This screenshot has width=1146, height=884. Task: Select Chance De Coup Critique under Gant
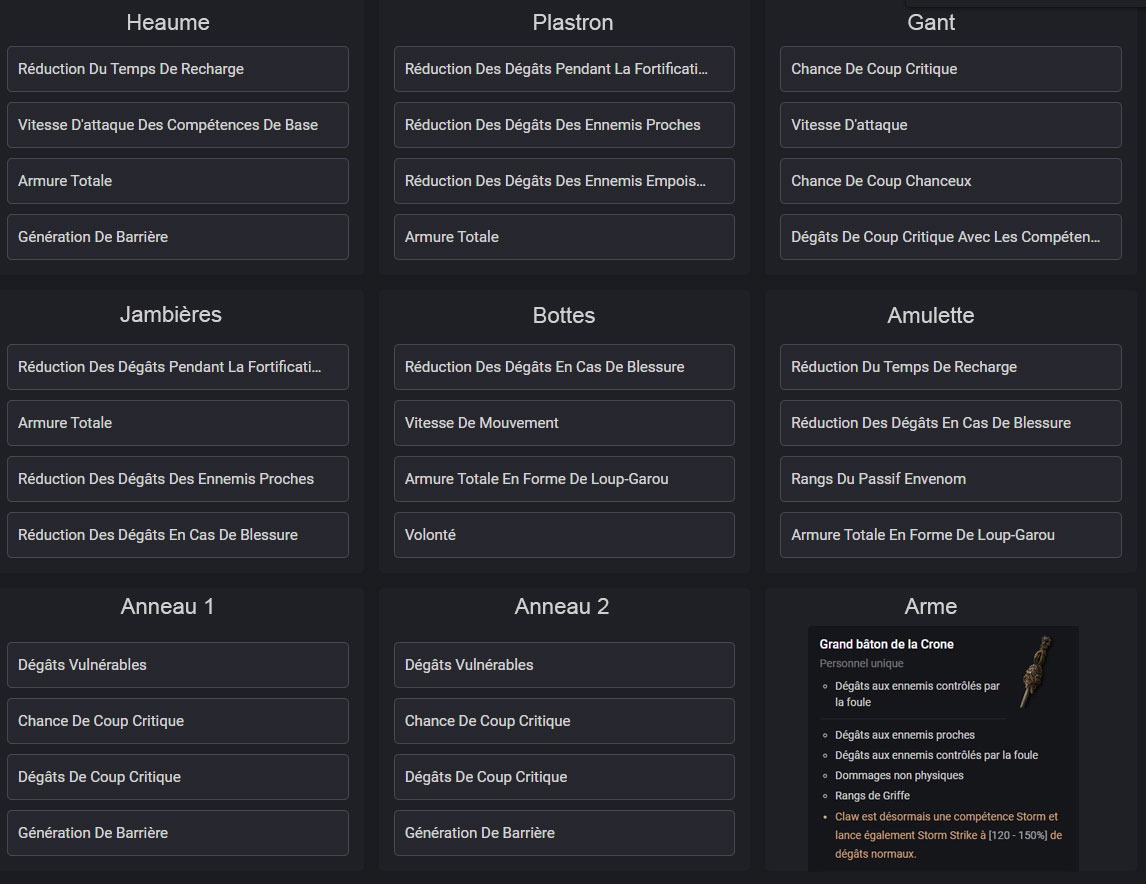click(x=950, y=69)
